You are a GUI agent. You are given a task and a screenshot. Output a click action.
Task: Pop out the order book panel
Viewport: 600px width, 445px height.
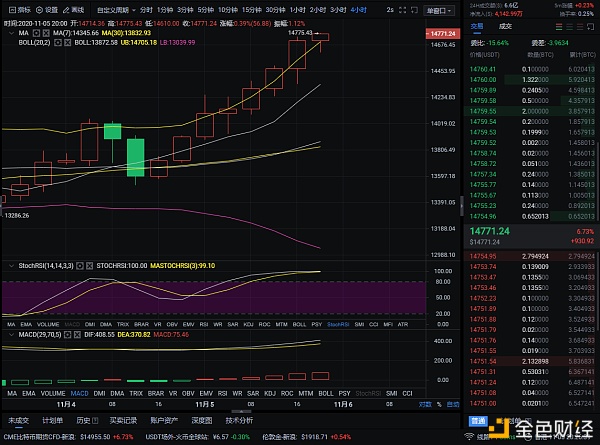(591, 26)
